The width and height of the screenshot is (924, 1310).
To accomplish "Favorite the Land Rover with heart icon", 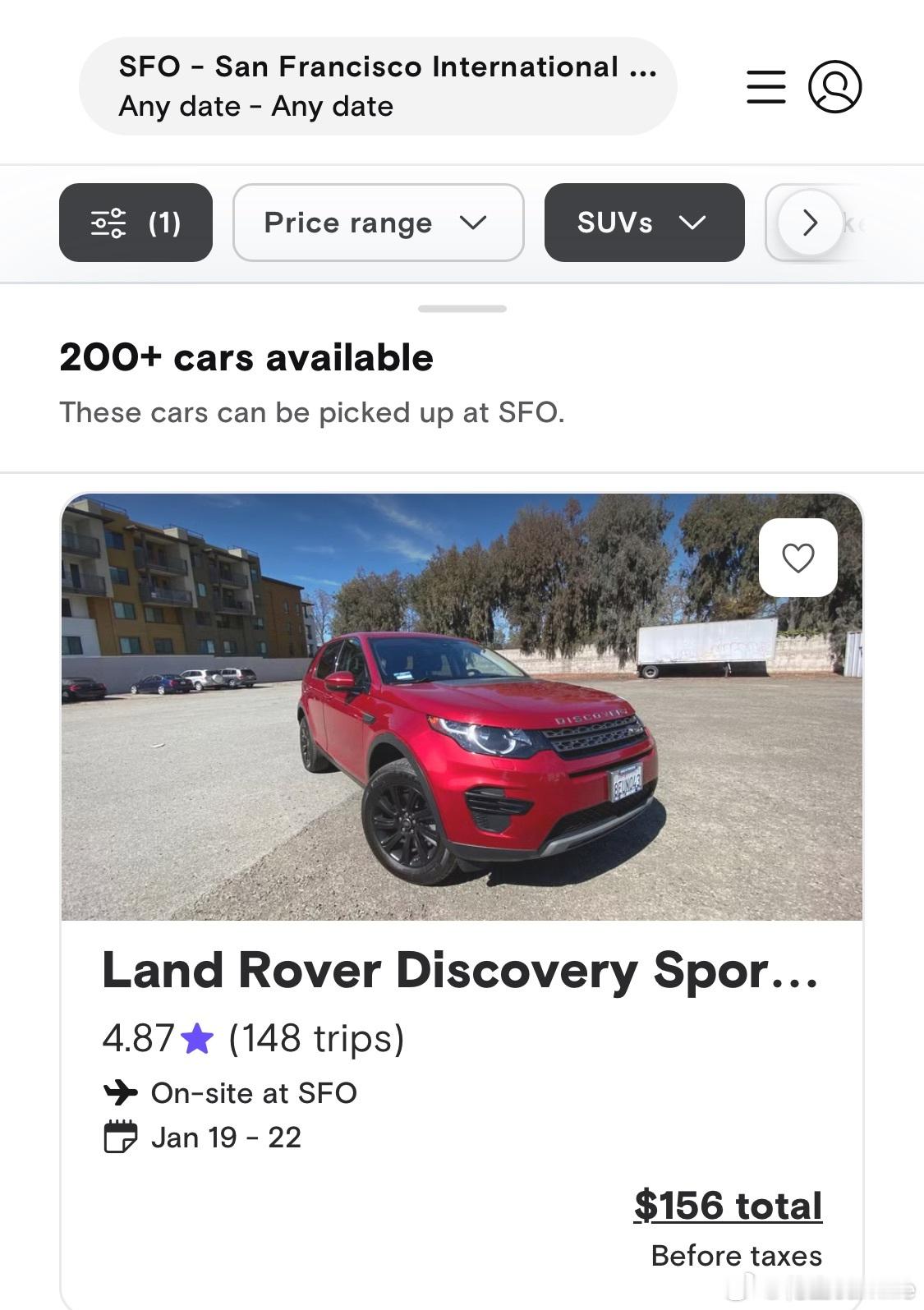I will [798, 558].
